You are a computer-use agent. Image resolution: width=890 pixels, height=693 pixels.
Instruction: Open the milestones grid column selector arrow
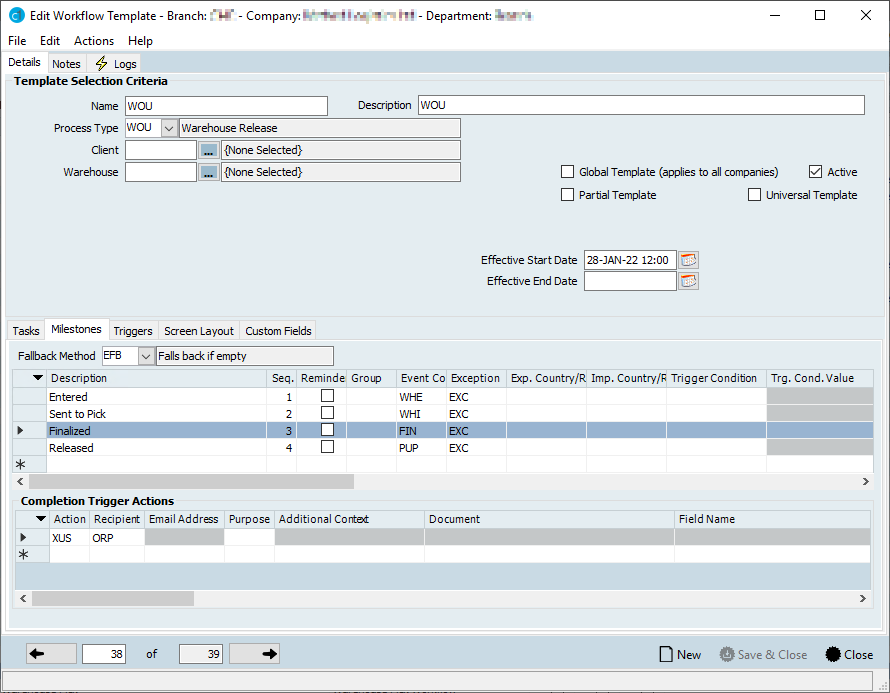point(38,379)
